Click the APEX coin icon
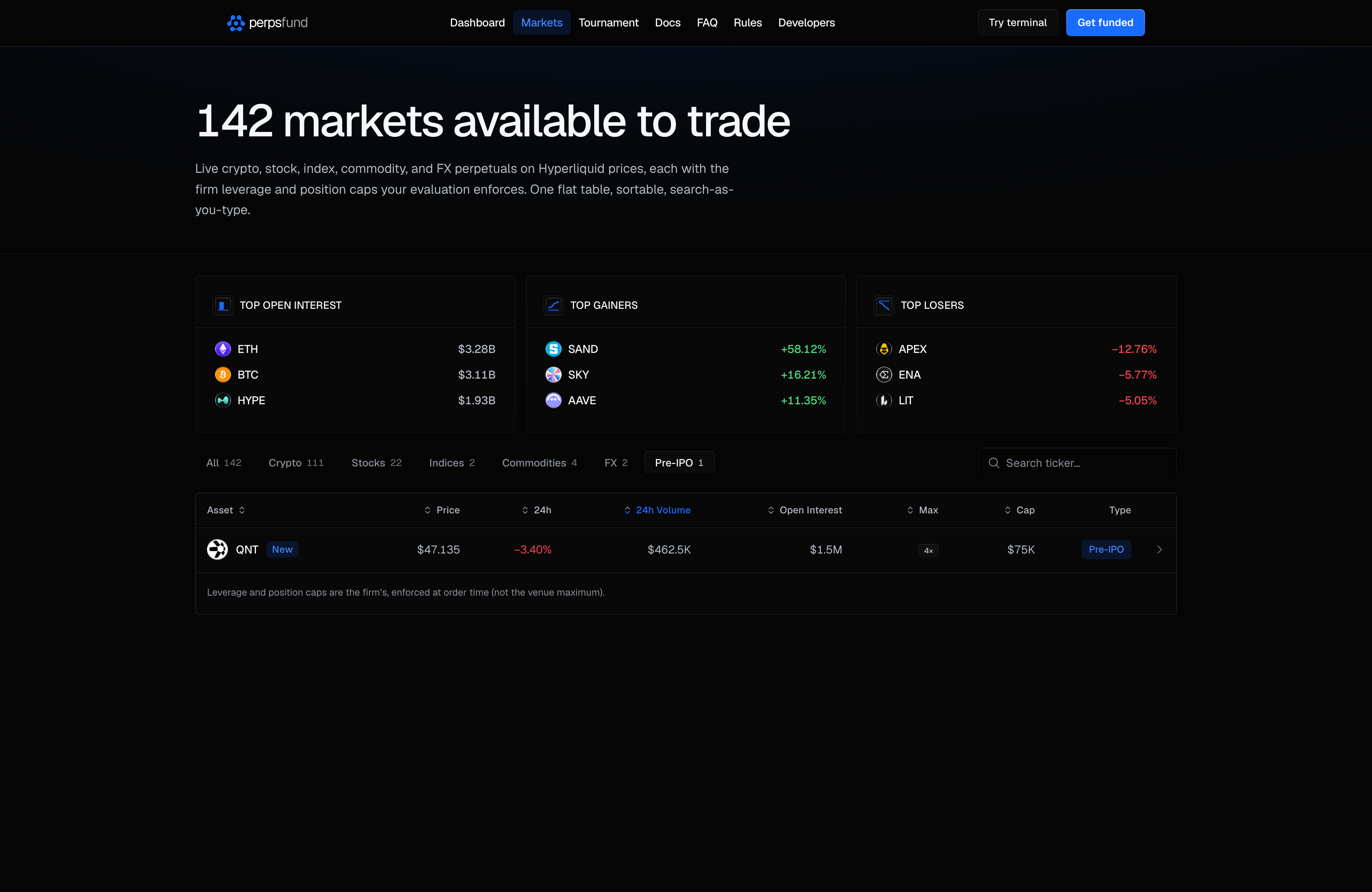The height and width of the screenshot is (892, 1372). click(x=884, y=349)
